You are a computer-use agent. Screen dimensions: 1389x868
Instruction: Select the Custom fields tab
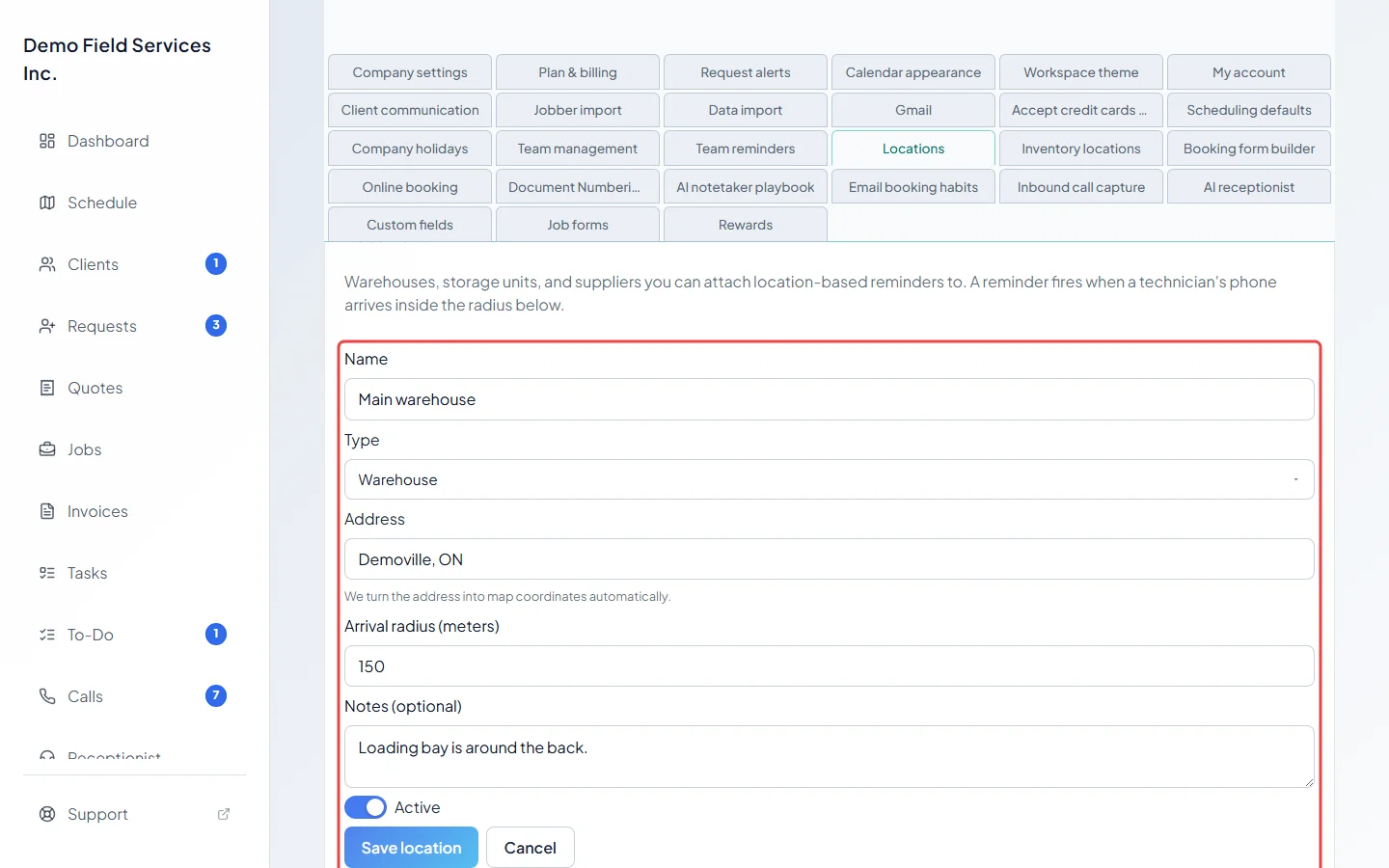[410, 225]
